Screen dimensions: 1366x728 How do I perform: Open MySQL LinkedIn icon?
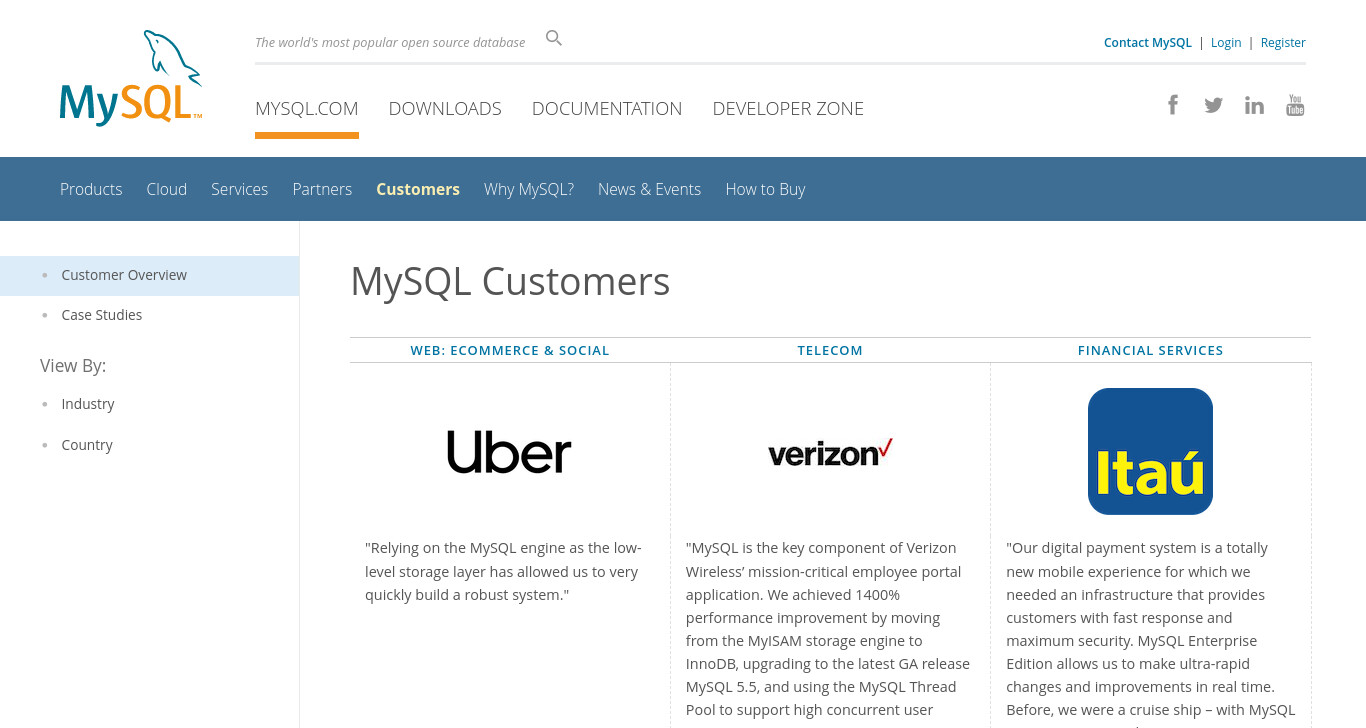point(1254,105)
